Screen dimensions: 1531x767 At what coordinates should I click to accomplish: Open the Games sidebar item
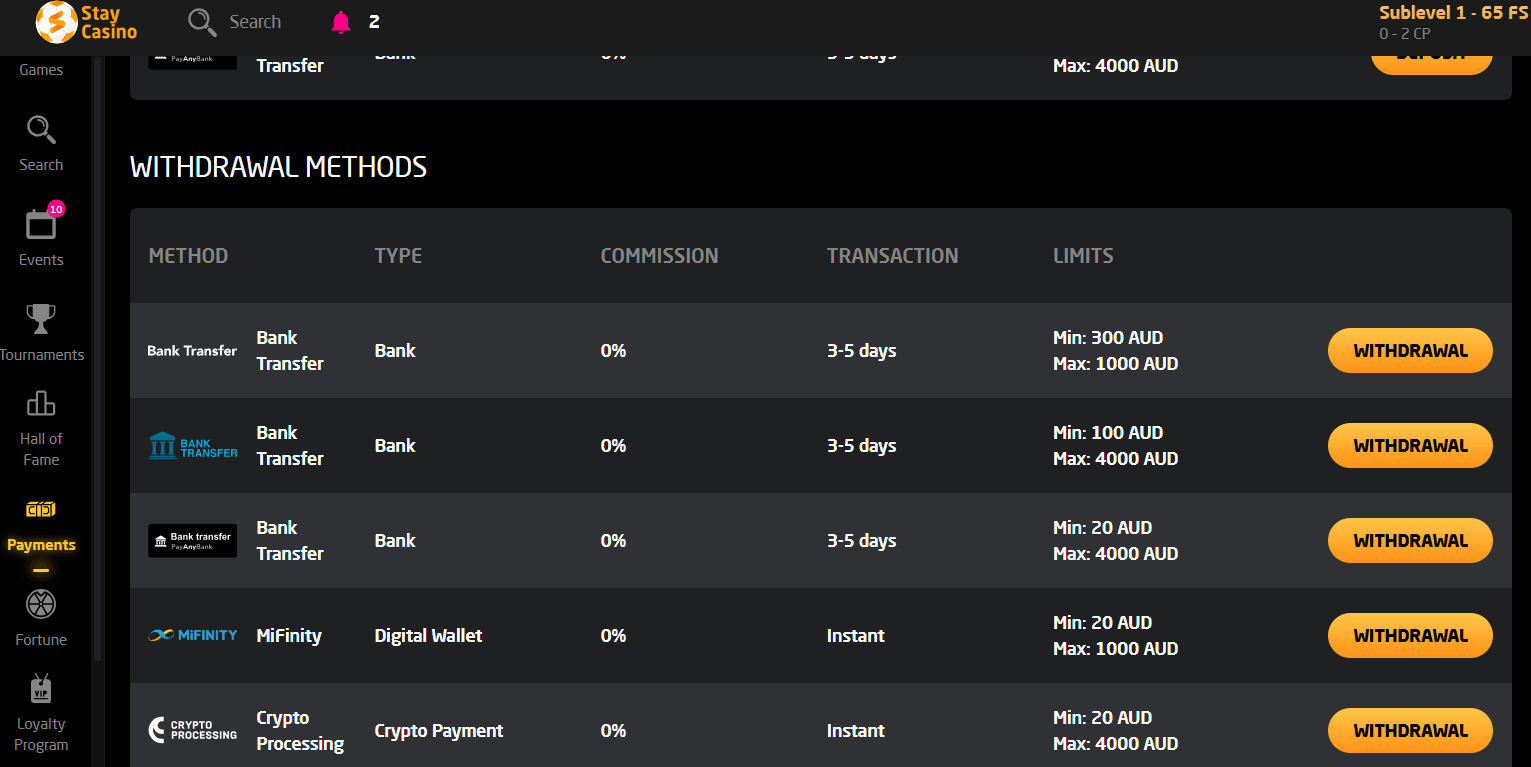click(x=41, y=70)
